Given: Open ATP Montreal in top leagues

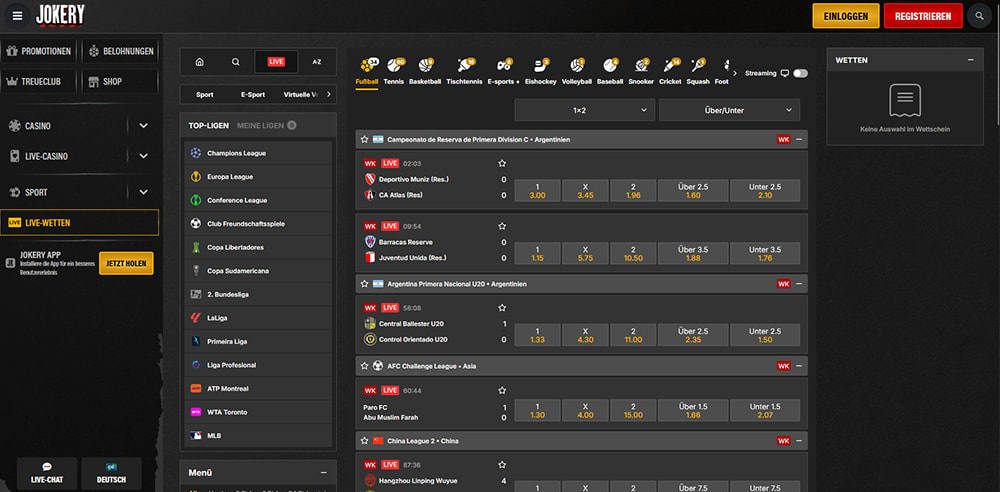Looking at the screenshot, I should (x=258, y=389).
